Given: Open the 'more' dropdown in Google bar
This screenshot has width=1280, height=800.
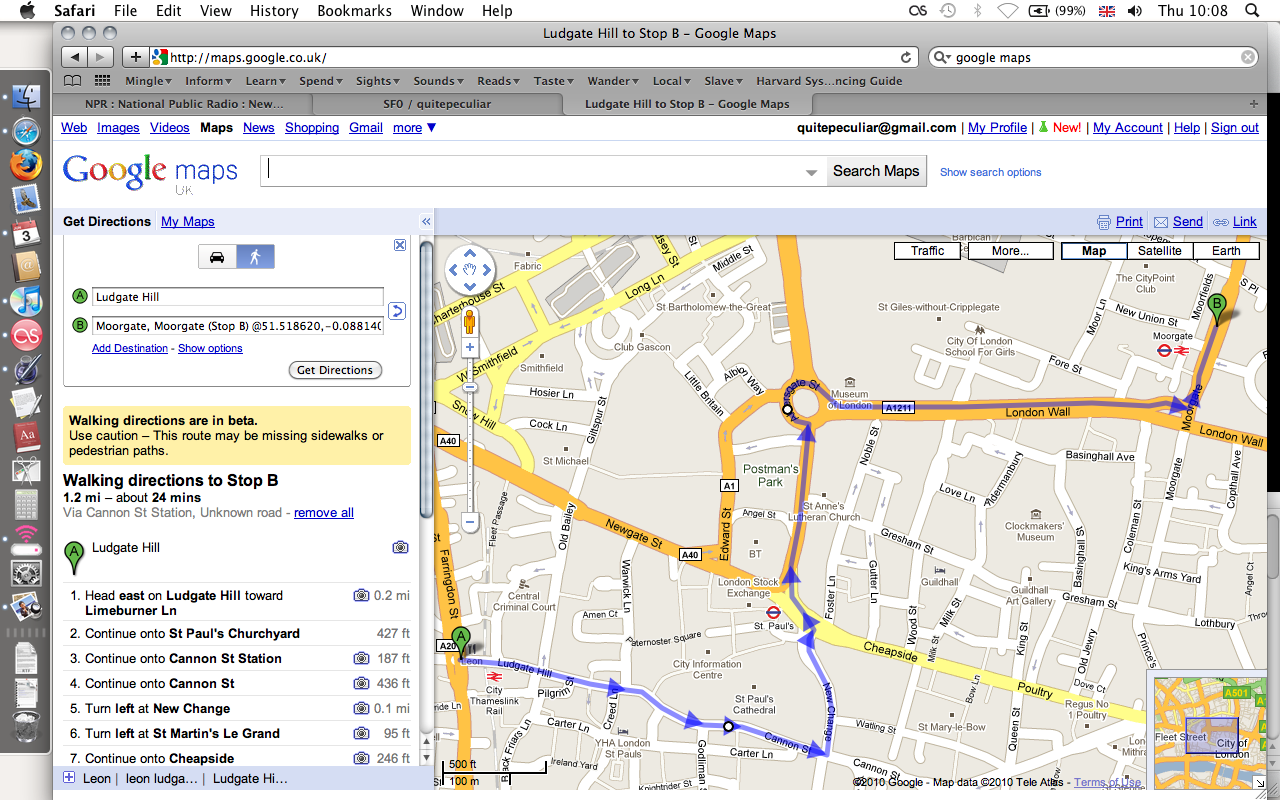Looking at the screenshot, I should pyautogui.click(x=414, y=128).
